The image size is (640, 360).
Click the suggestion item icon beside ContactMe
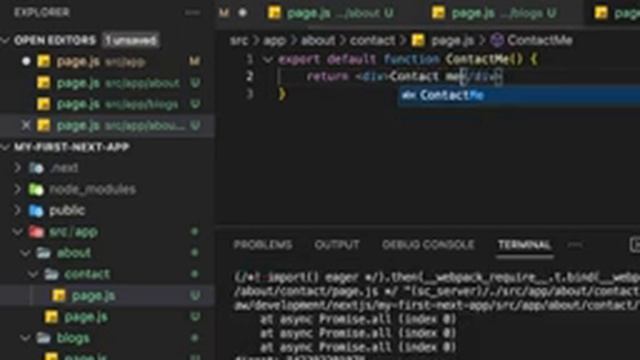409,96
